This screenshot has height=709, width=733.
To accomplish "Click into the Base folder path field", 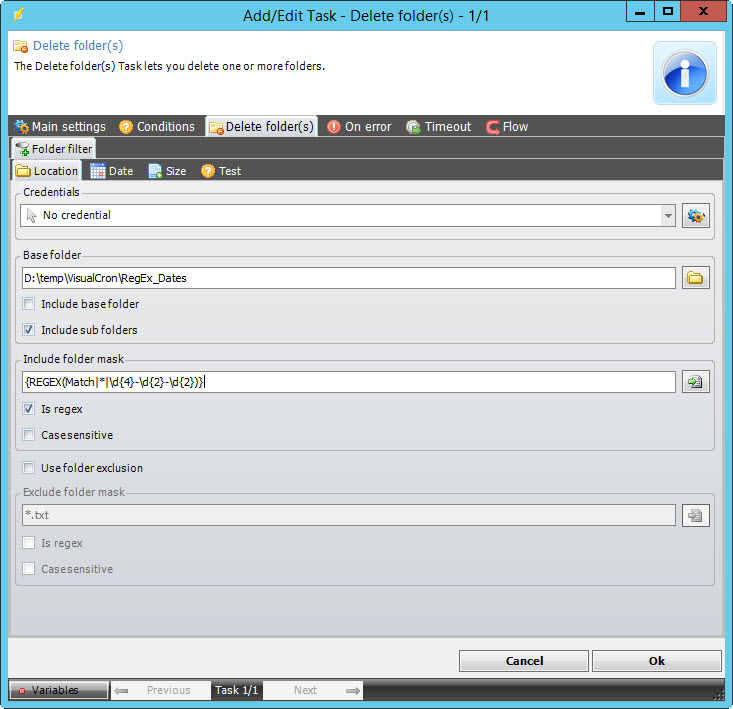I will point(347,278).
